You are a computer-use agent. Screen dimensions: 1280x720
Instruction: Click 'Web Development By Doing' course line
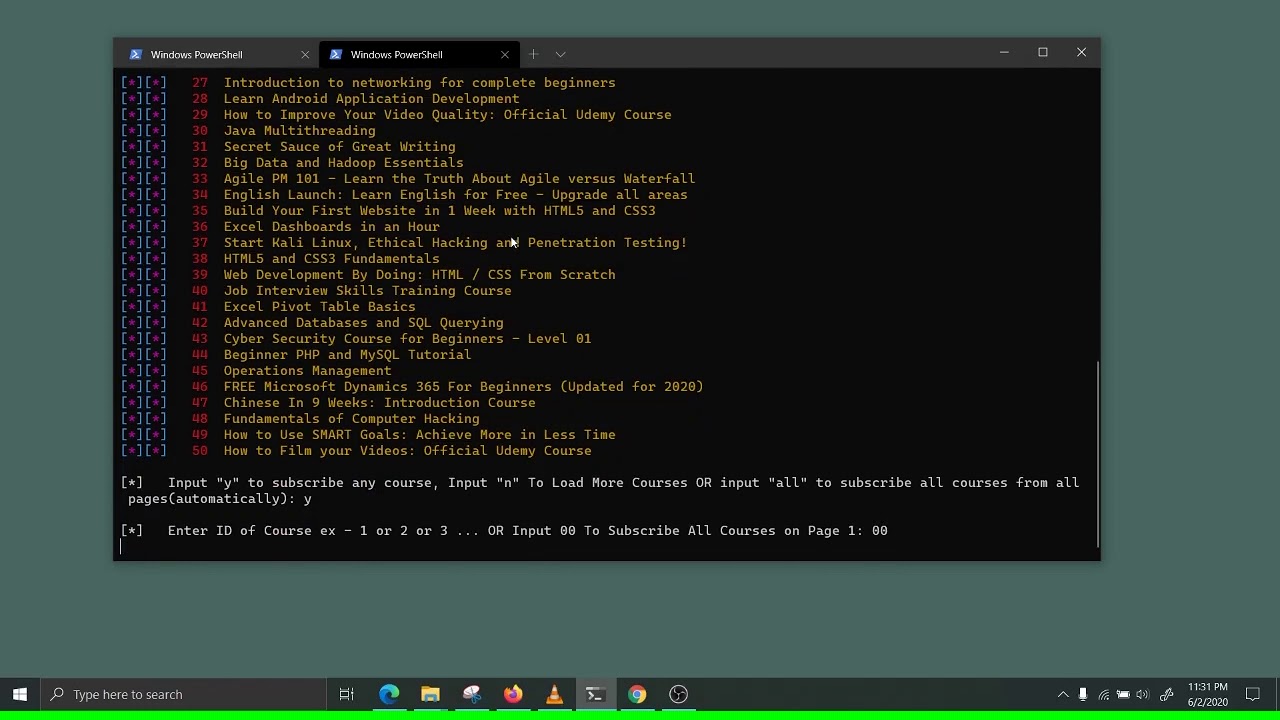click(x=419, y=275)
